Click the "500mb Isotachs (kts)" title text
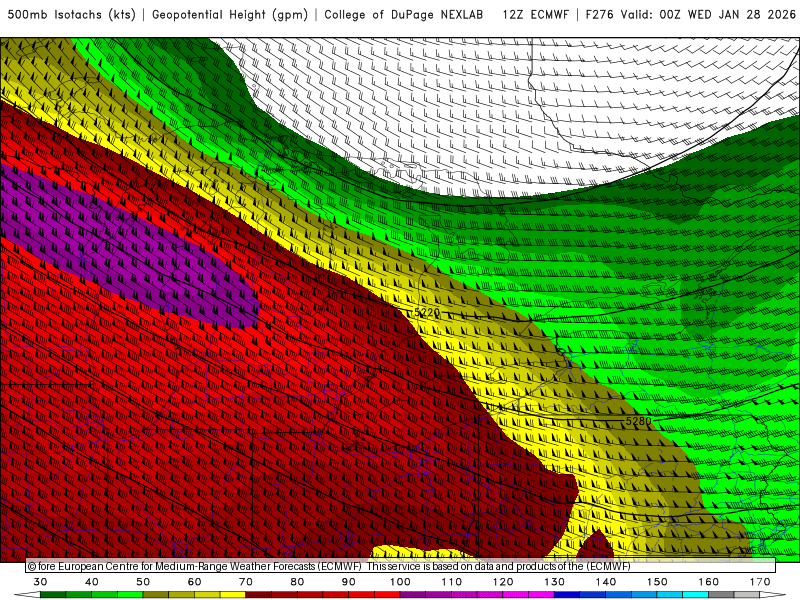This screenshot has height=600, width=800. 72,15
